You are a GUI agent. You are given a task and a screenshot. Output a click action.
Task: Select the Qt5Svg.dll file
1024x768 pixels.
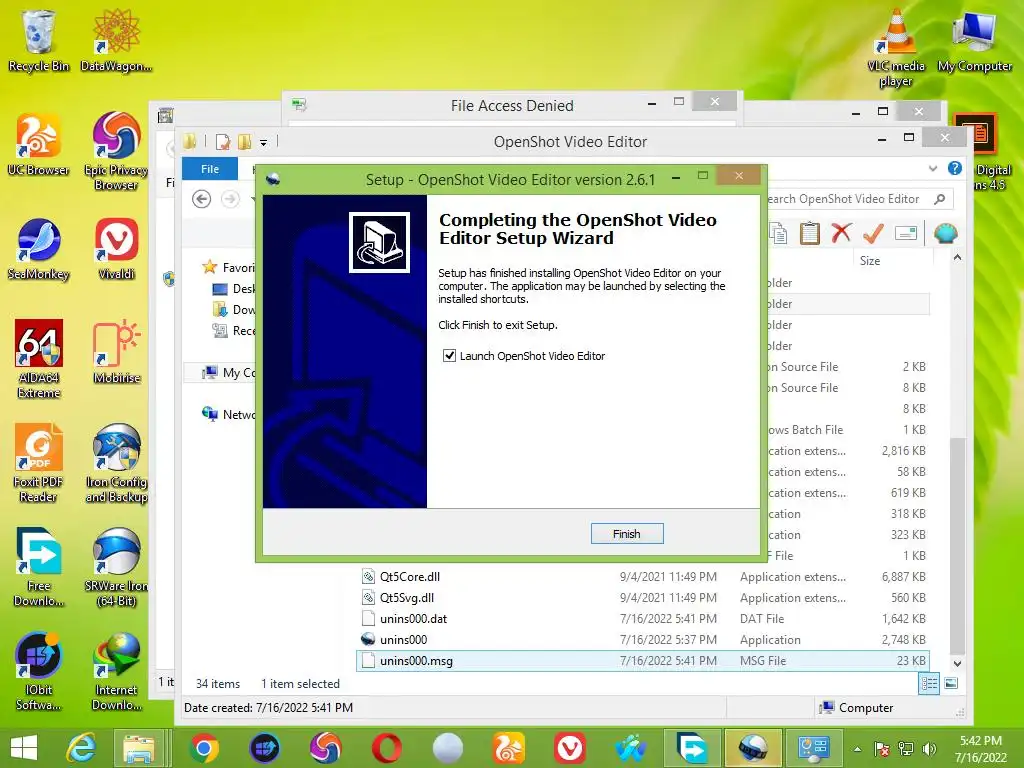tap(407, 598)
